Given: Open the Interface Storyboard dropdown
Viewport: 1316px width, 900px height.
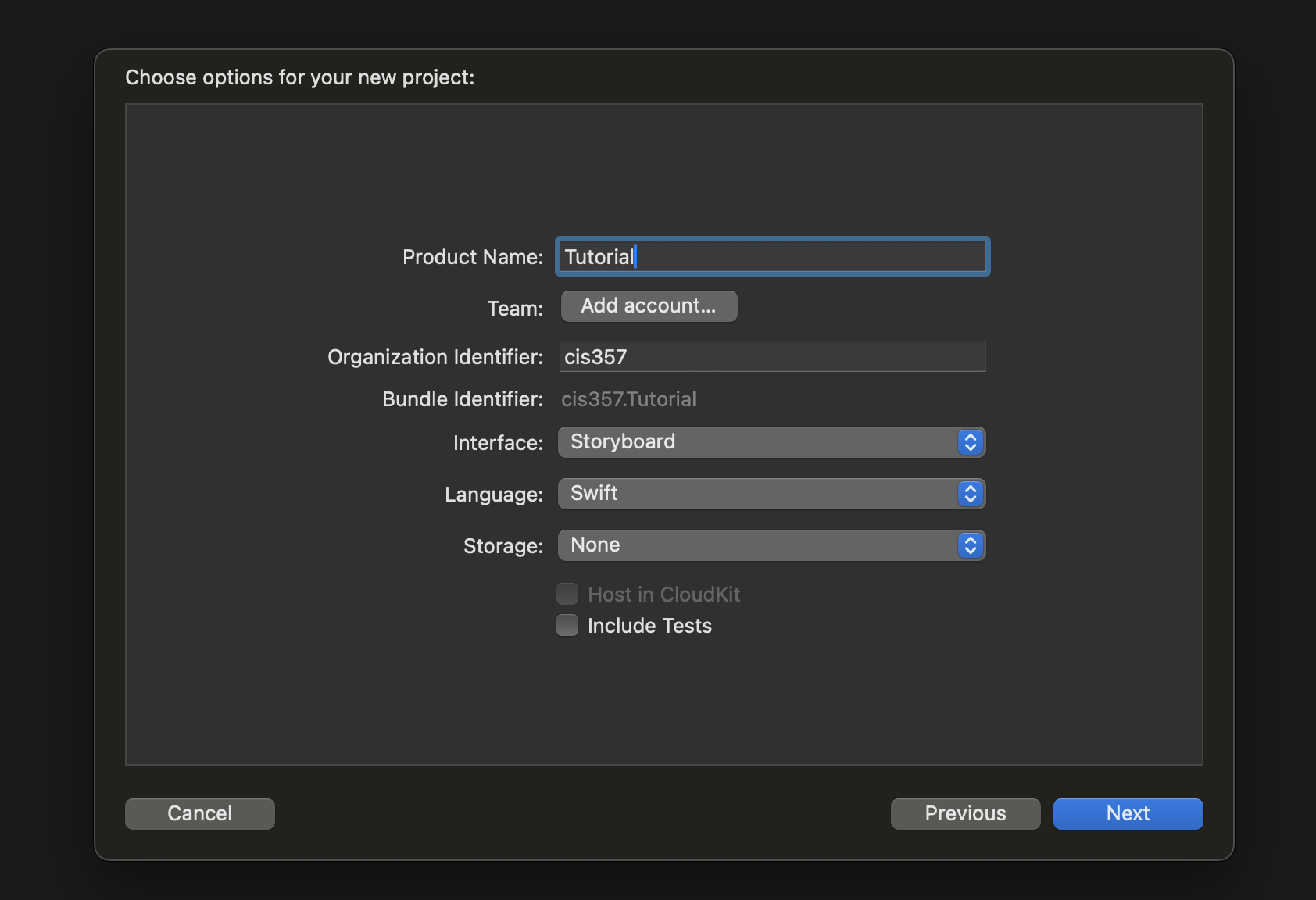Looking at the screenshot, I should (771, 442).
